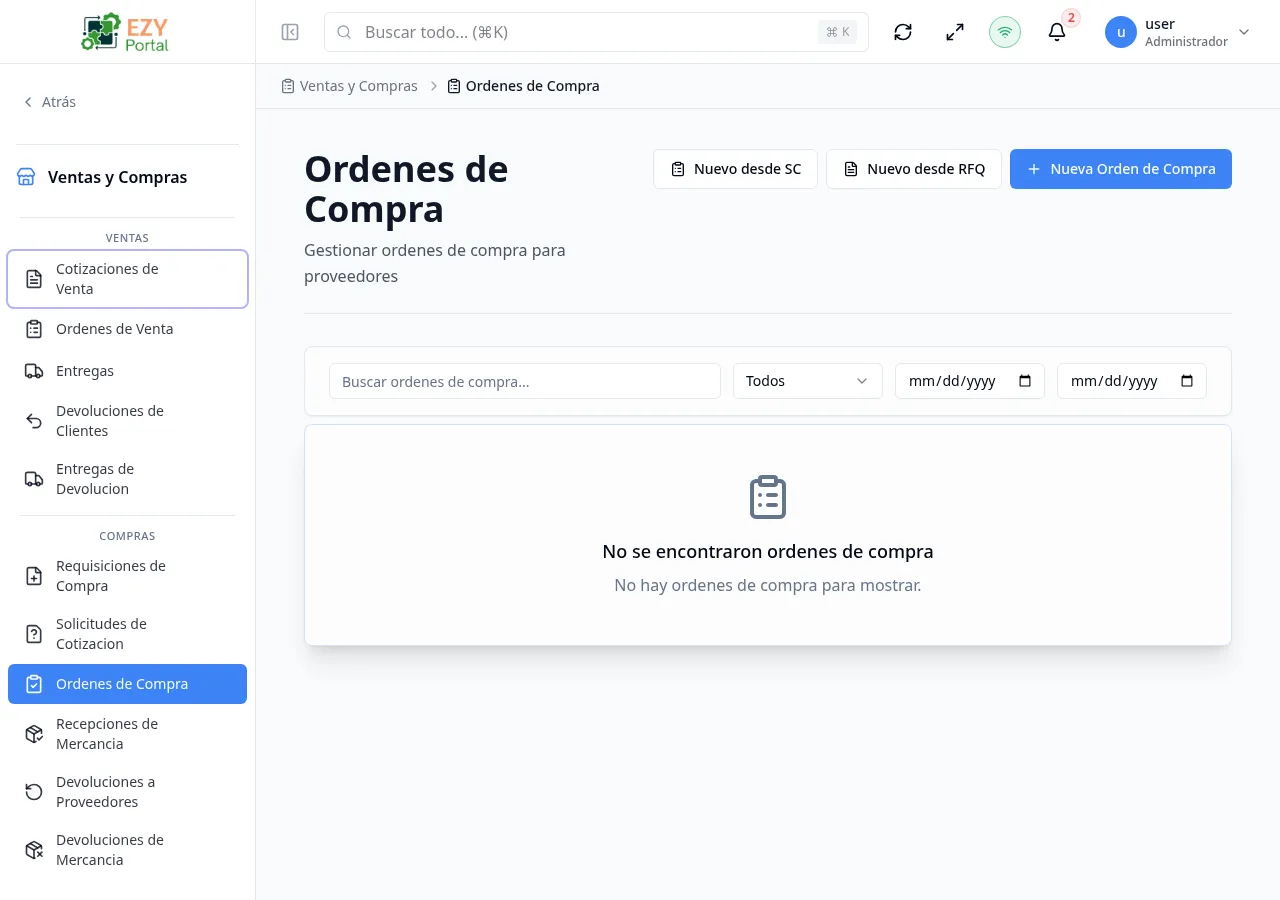Open Requisiciones de Compra menu item

[x=127, y=576]
